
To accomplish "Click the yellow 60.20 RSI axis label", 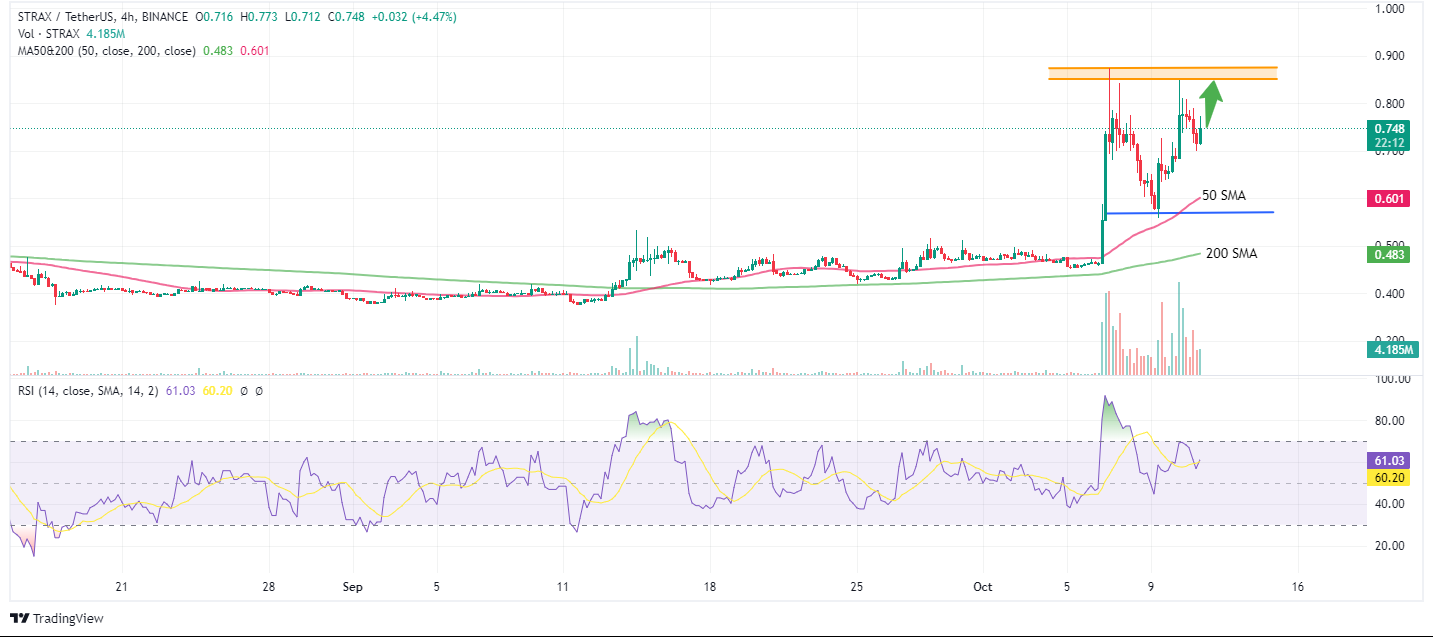I will pyautogui.click(x=1390, y=479).
